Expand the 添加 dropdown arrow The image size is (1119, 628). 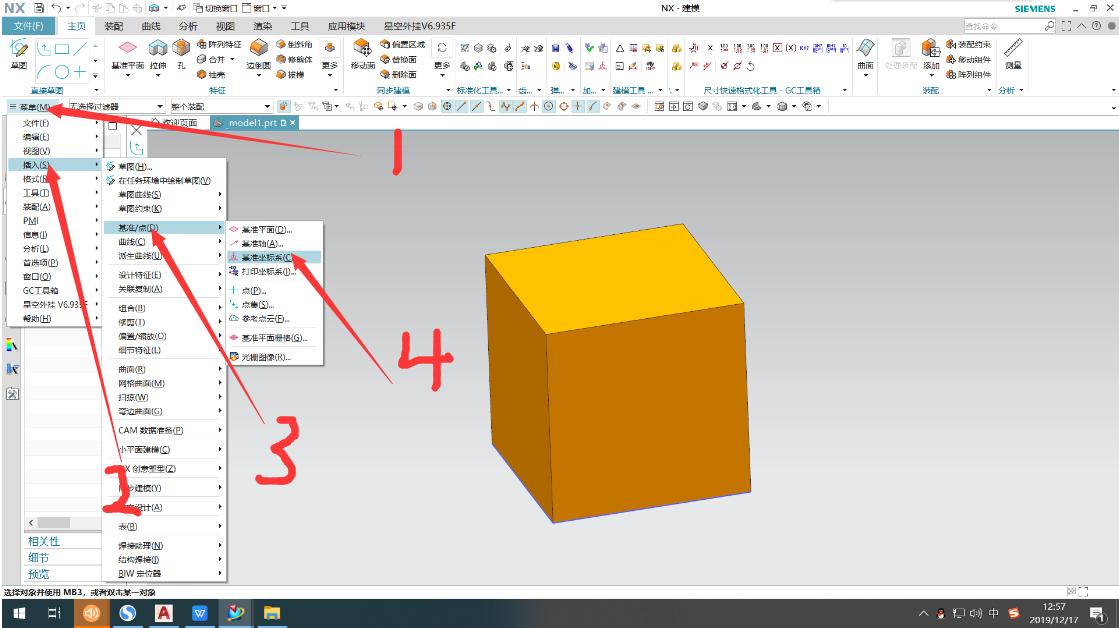(x=931, y=75)
